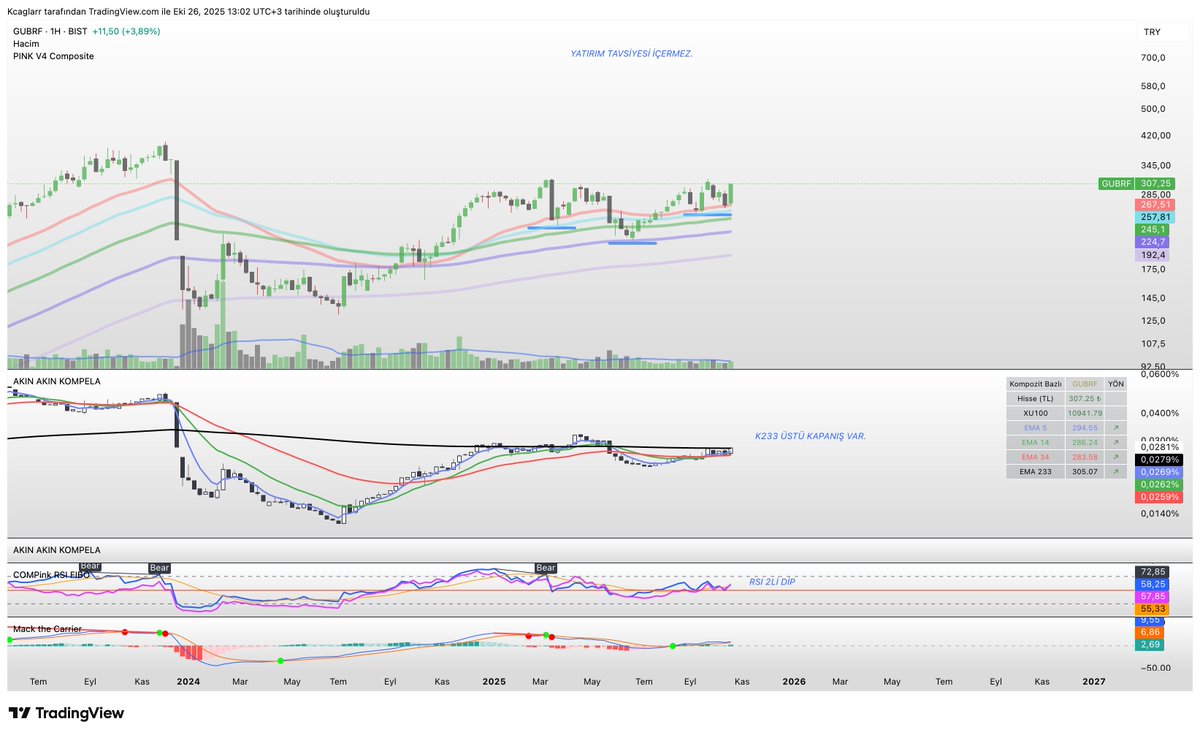1200x735 pixels.
Task: Click the 305.07 value in EMA 233 row
Action: point(1084,471)
